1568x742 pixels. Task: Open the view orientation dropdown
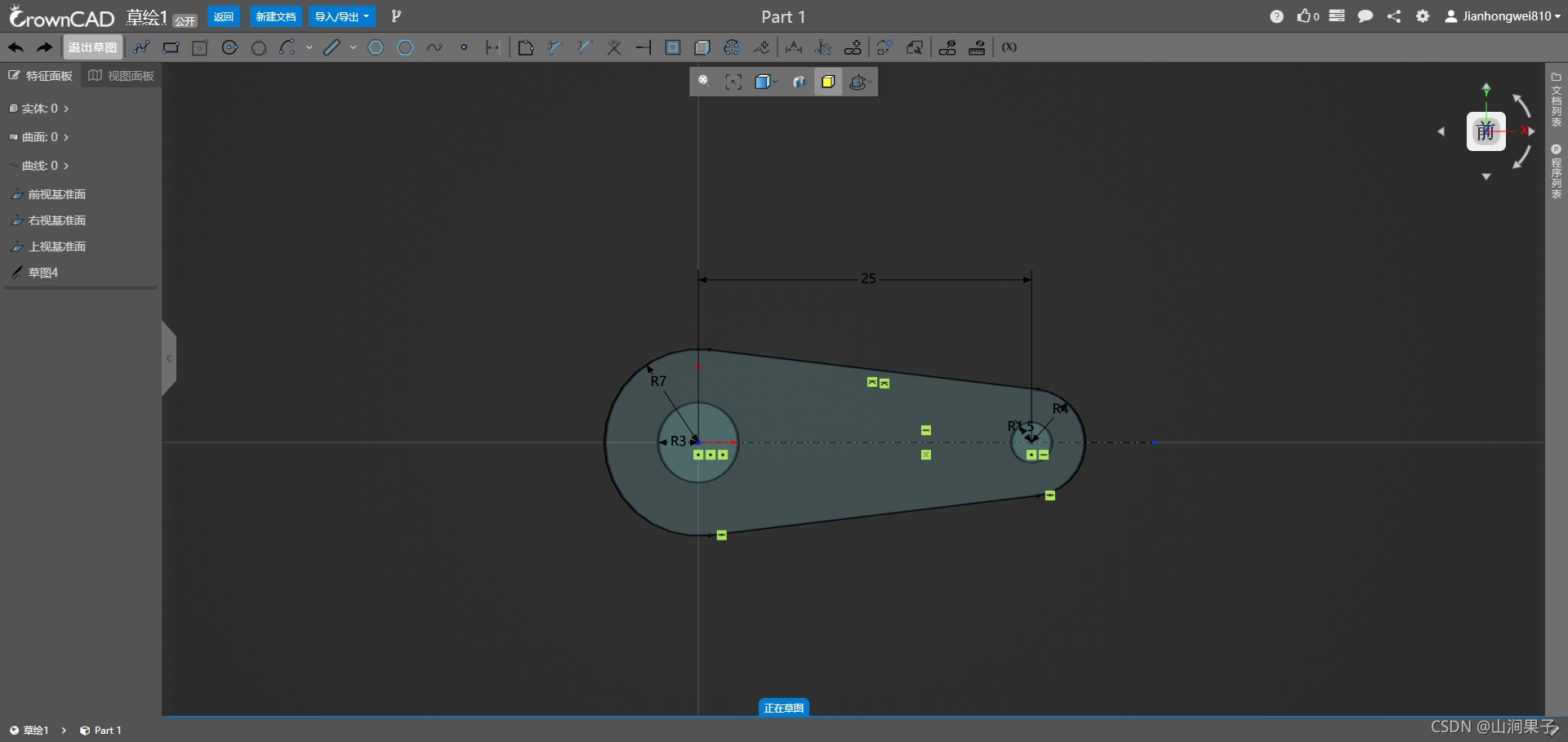(x=860, y=82)
